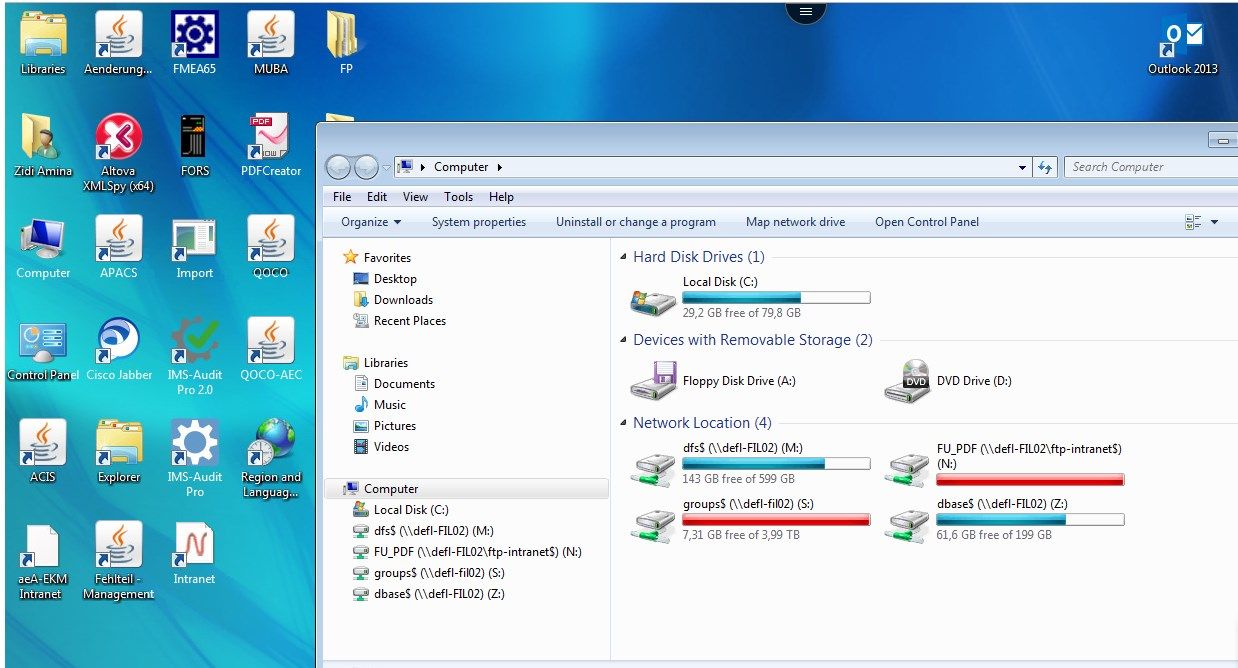Launch the APACS Java shortcut
This screenshot has height=668, width=1238.
[119, 248]
